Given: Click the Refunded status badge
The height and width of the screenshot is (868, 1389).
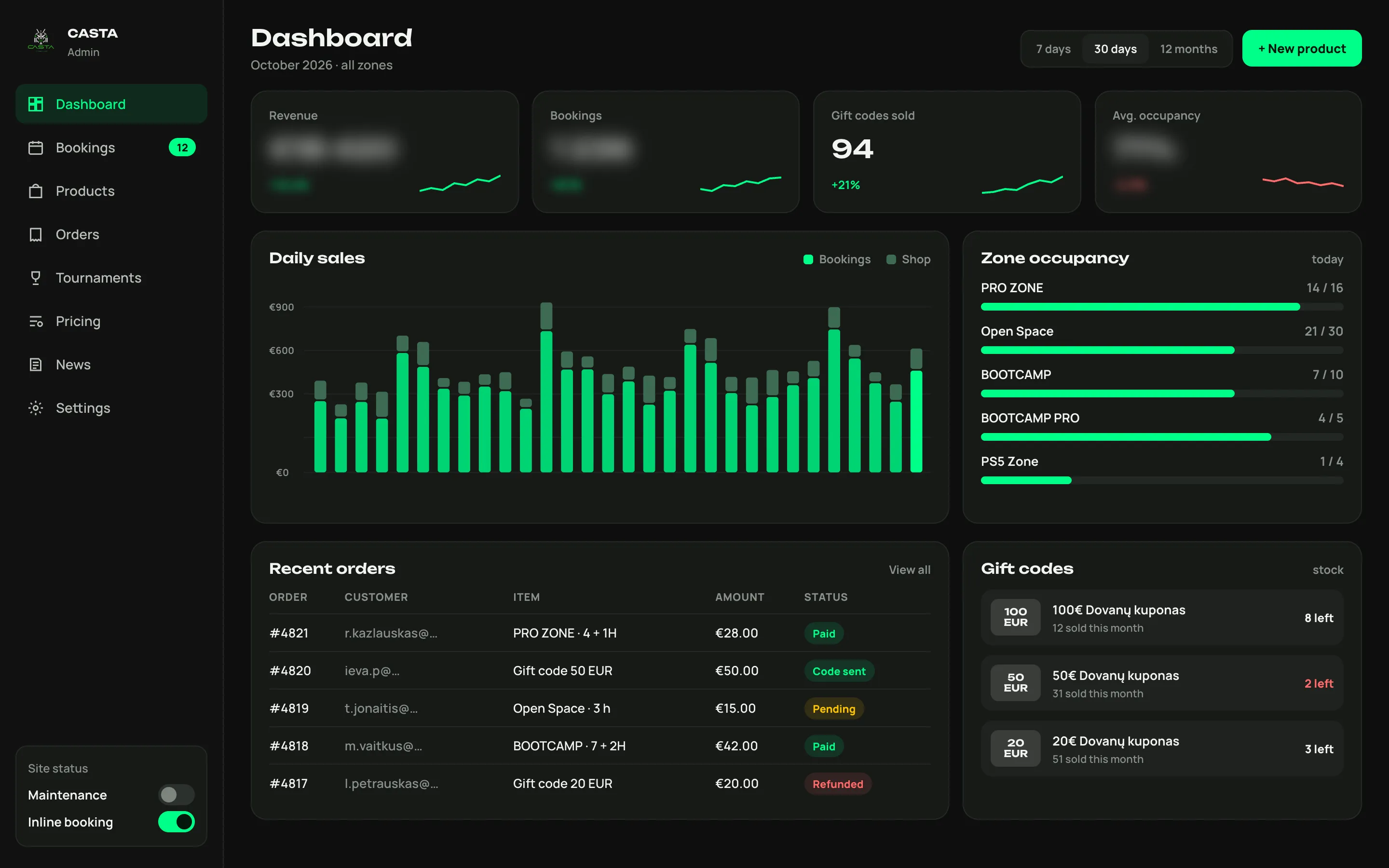Looking at the screenshot, I should (837, 784).
